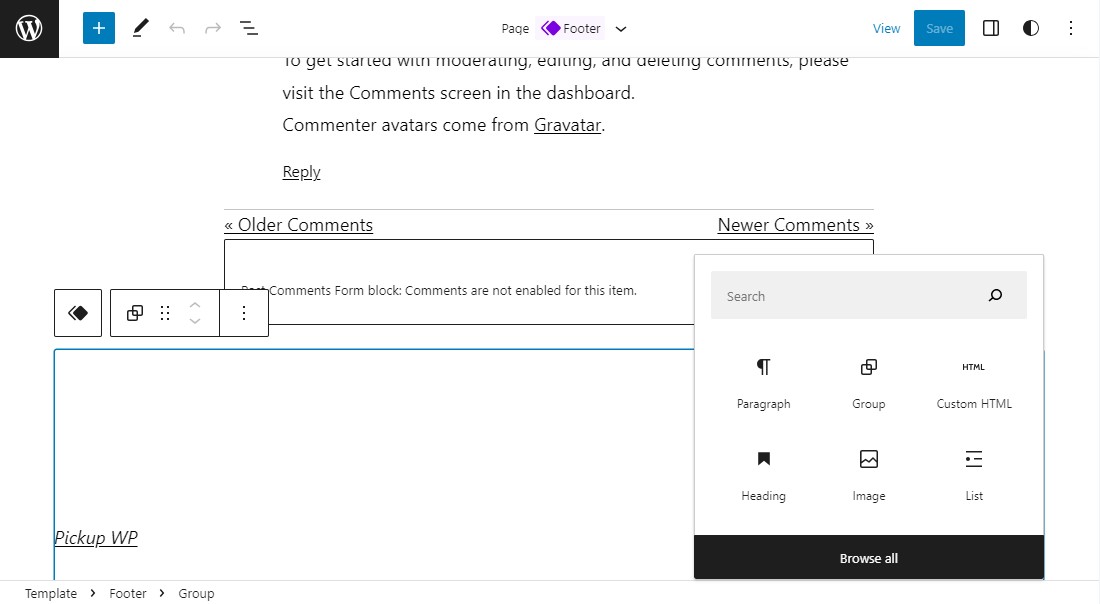1100x604 pixels.
Task: Save the template changes
Action: (939, 28)
